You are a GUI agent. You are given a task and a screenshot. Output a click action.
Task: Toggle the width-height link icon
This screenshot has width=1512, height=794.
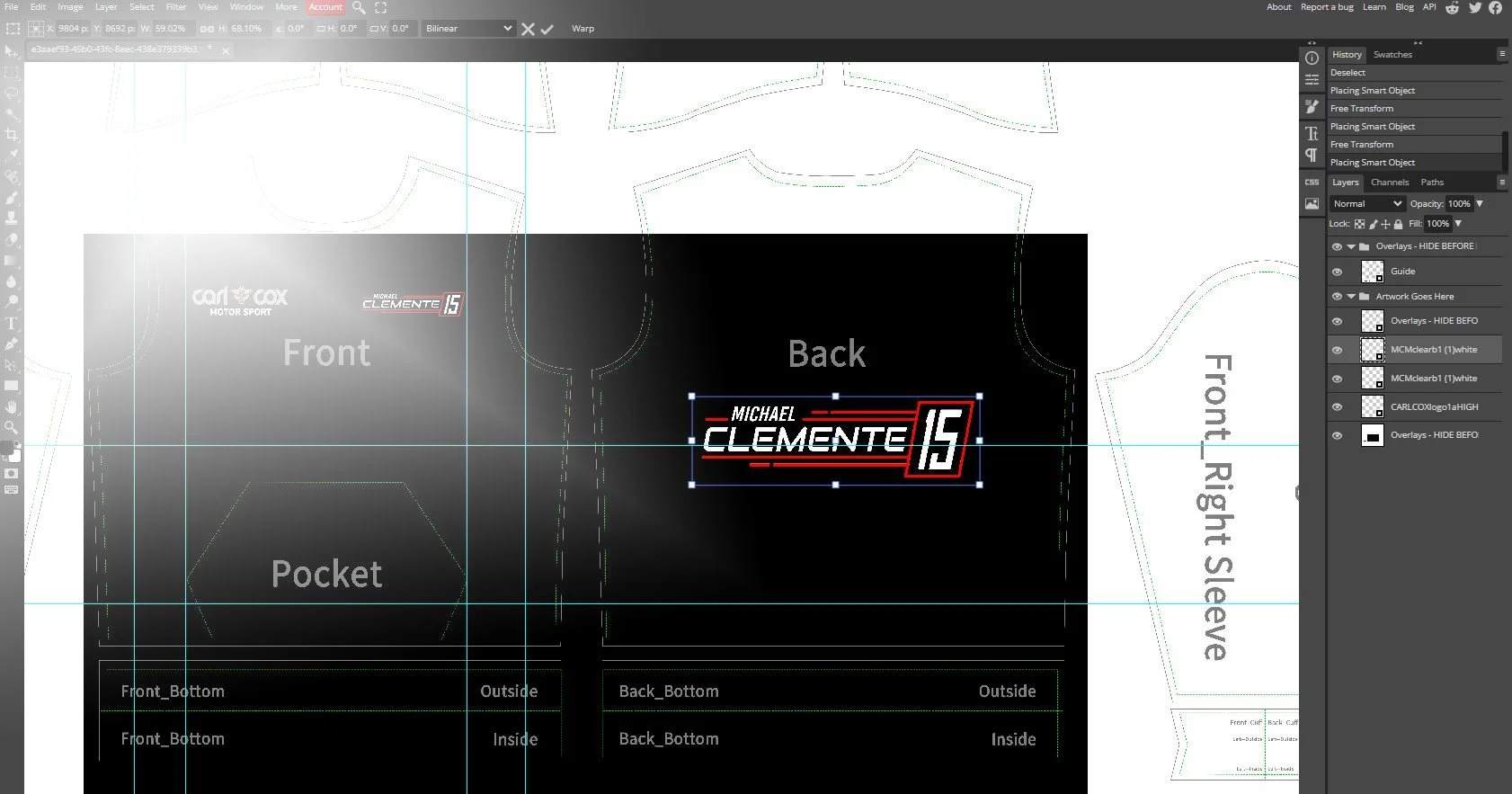[x=207, y=29]
